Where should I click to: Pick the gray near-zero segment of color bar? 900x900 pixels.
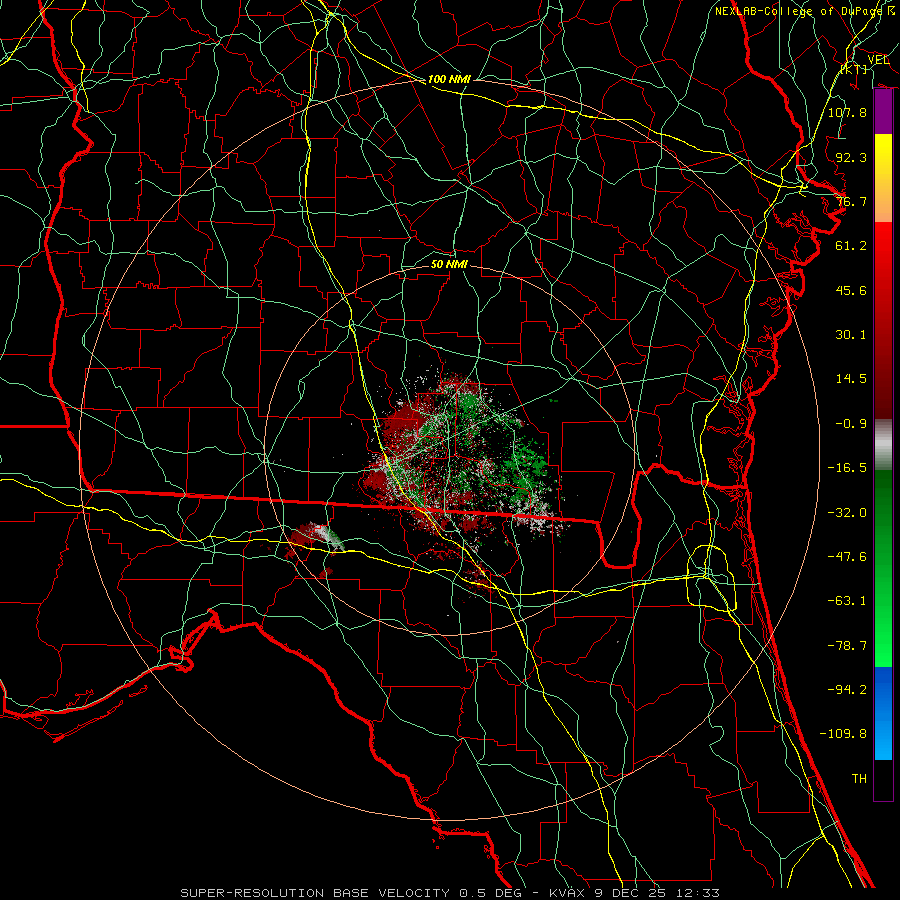coord(883,444)
